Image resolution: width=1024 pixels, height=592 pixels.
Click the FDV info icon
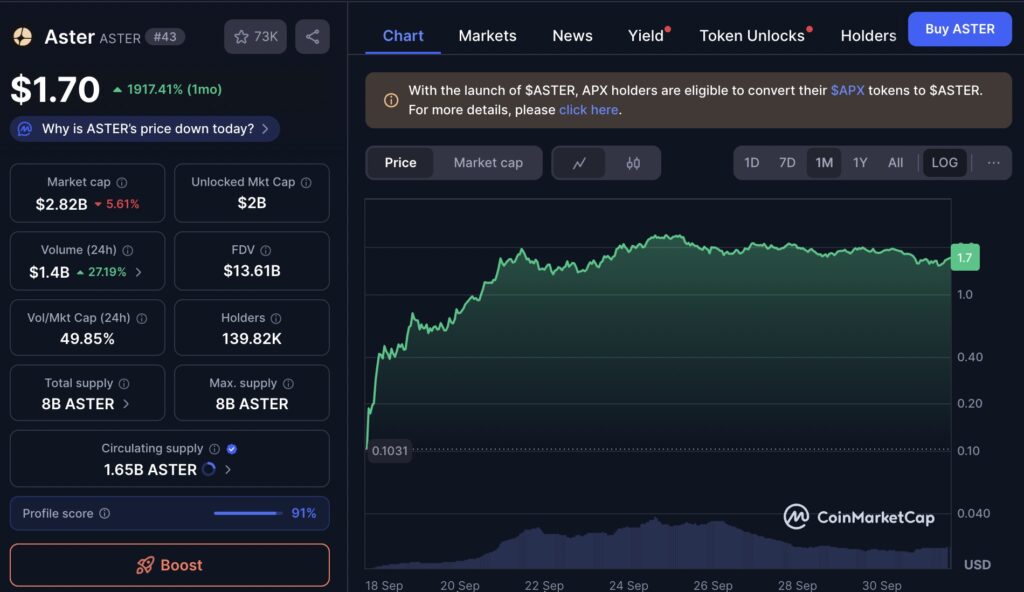click(266, 251)
